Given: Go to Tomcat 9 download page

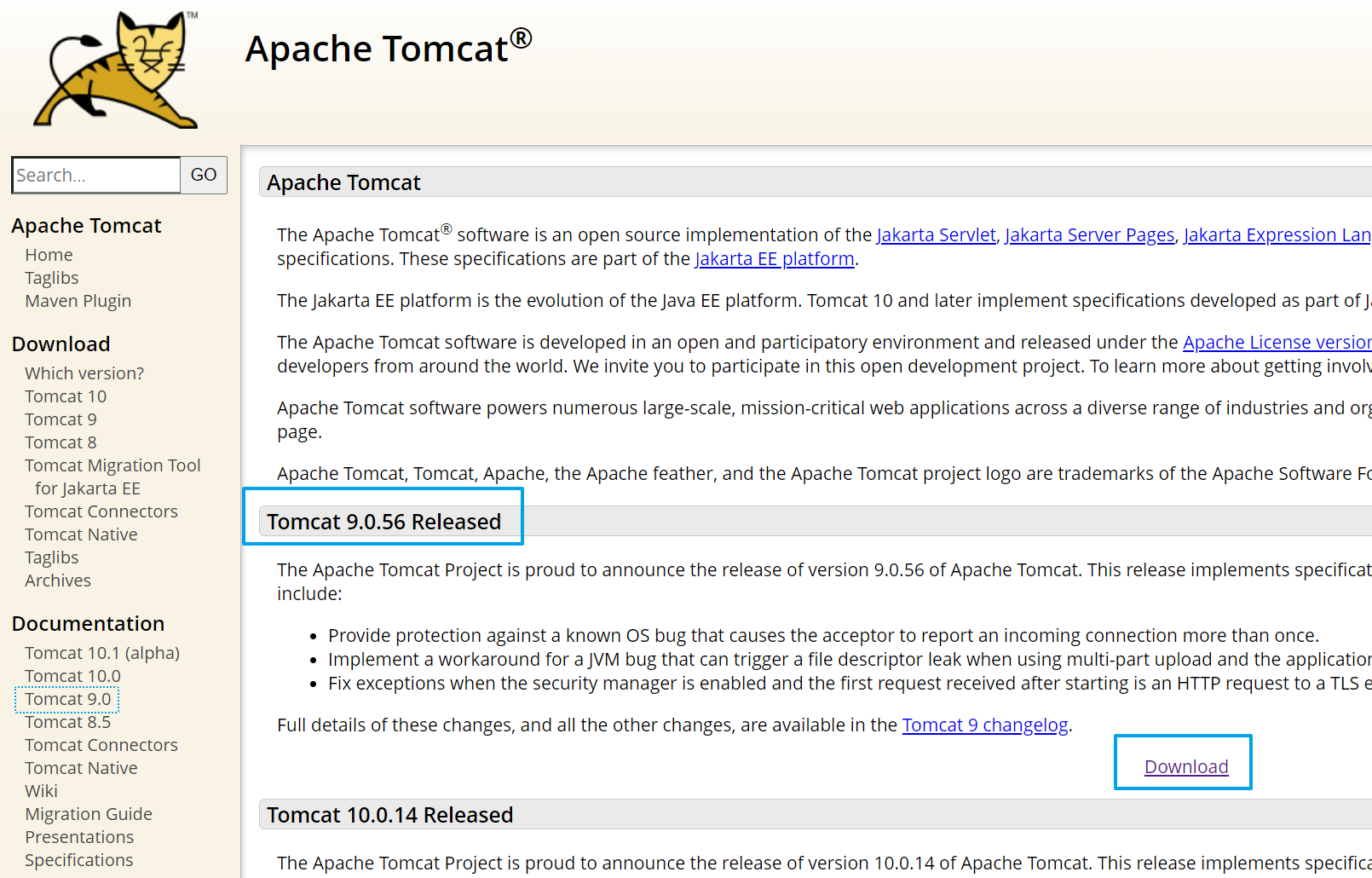Looking at the screenshot, I should click(61, 419).
